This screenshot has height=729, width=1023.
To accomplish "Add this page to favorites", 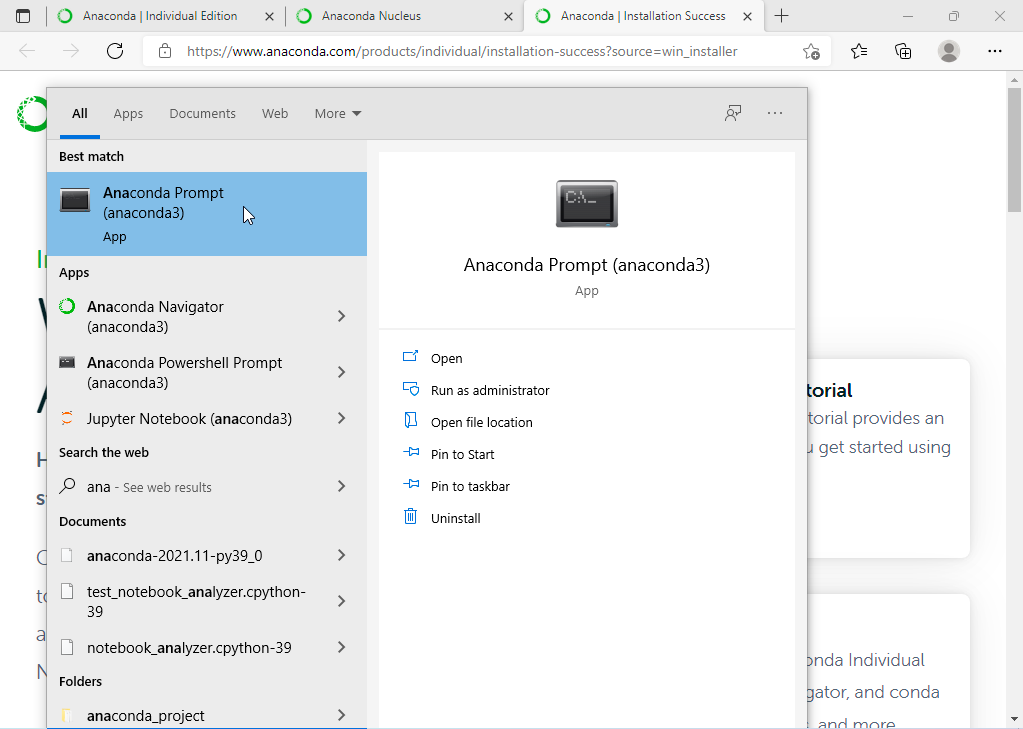I will pyautogui.click(x=811, y=52).
